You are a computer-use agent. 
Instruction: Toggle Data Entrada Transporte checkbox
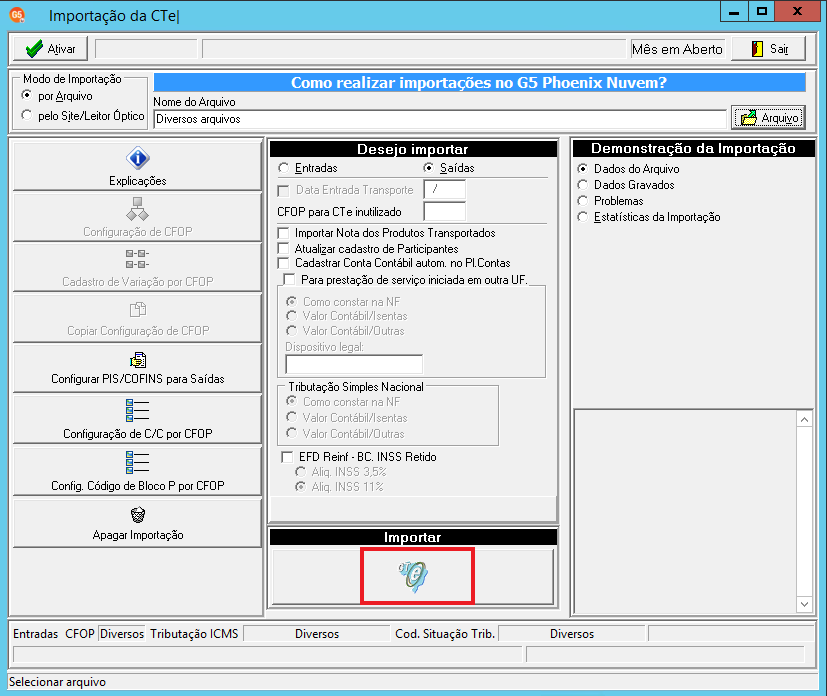pos(283,190)
